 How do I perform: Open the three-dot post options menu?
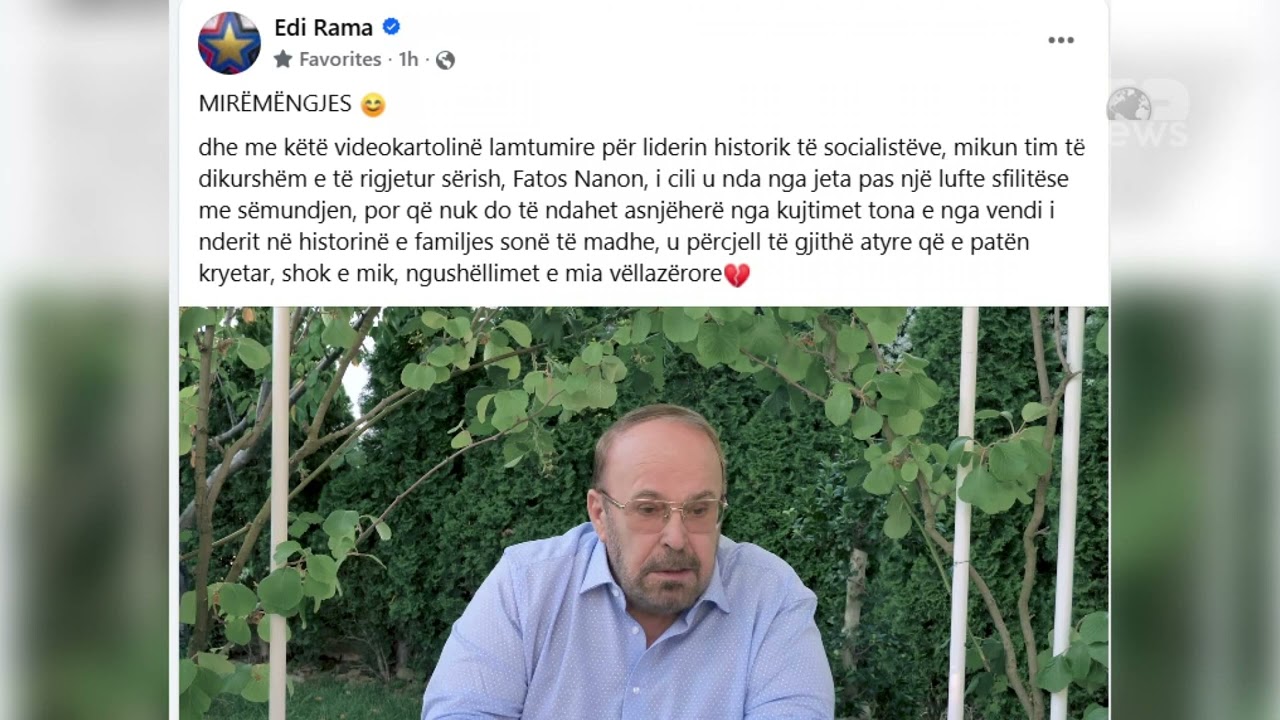click(1061, 40)
